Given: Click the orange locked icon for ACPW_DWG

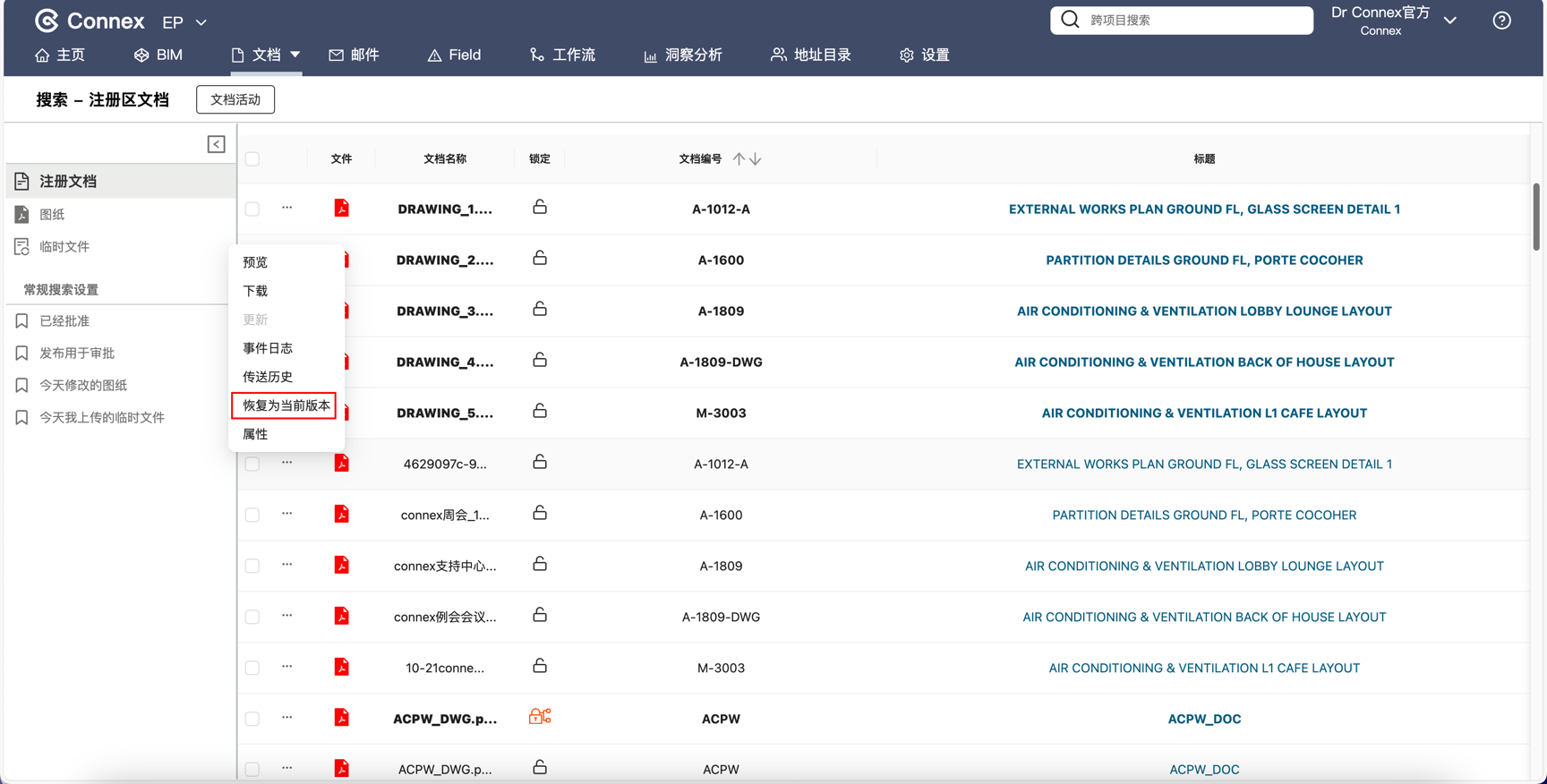Looking at the screenshot, I should point(540,717).
